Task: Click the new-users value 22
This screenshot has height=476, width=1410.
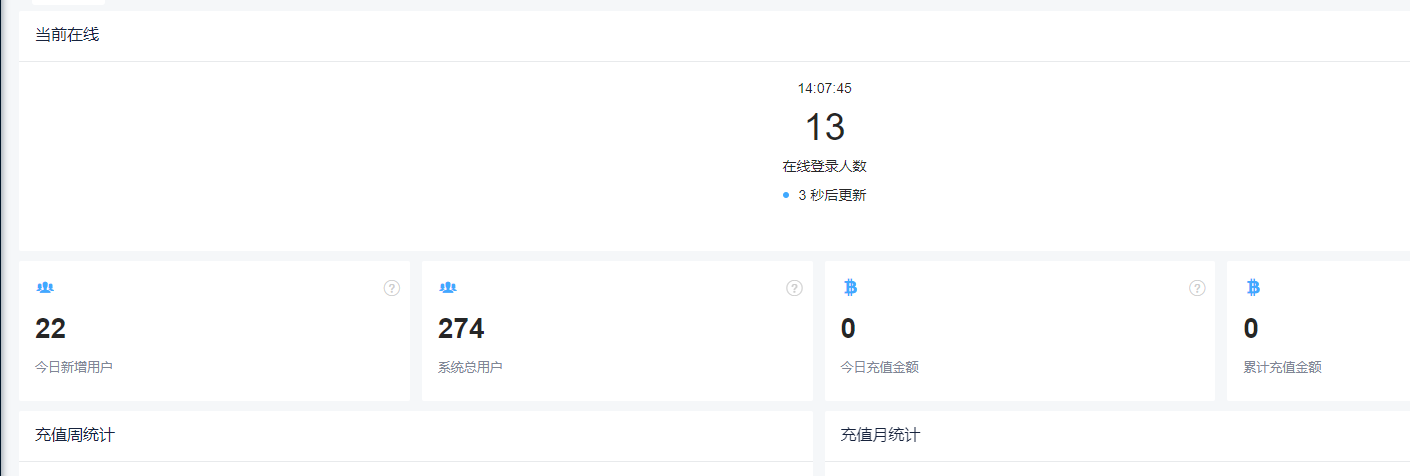Action: (x=51, y=328)
